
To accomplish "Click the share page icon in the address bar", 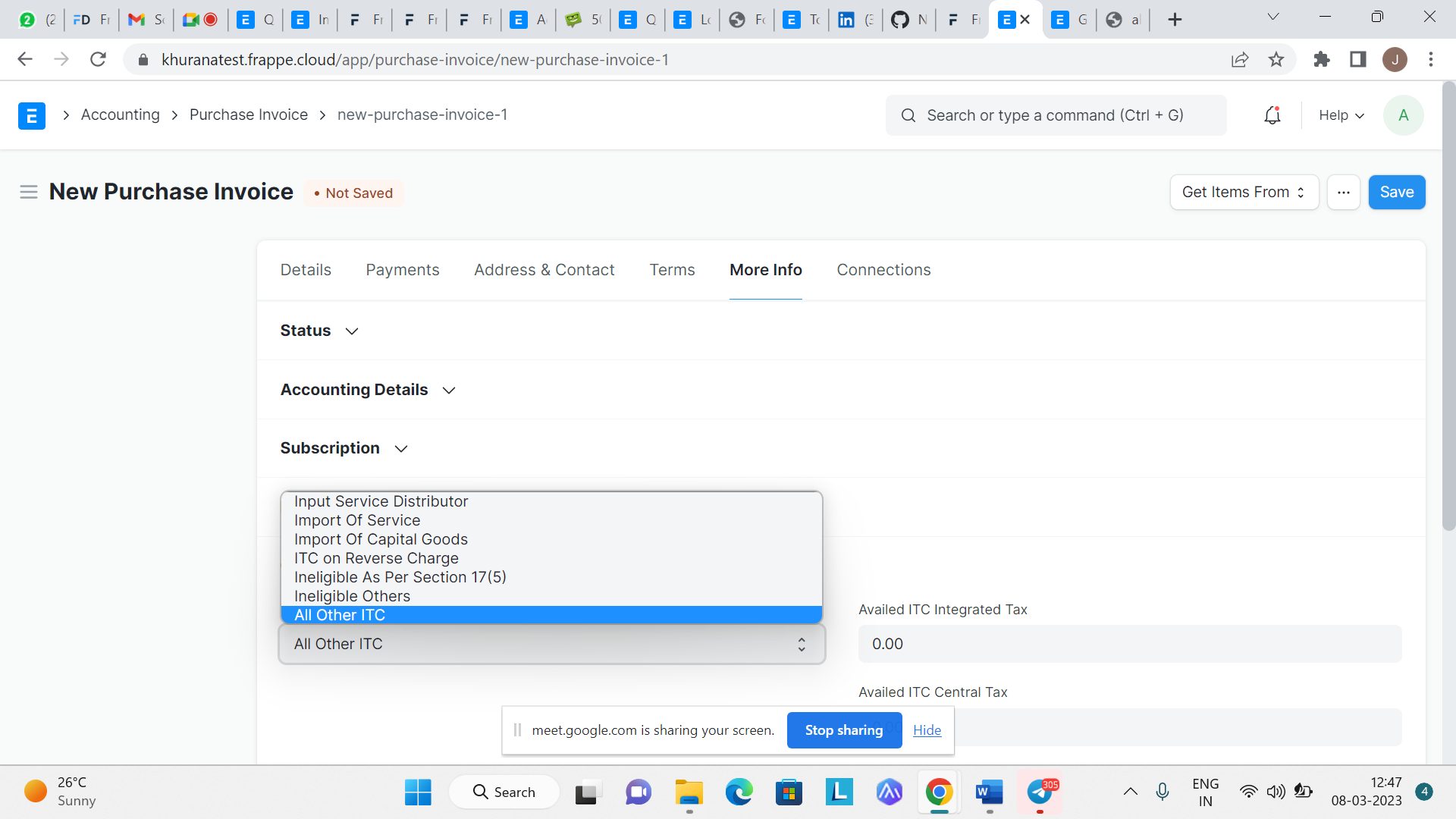I will pos(1240,60).
